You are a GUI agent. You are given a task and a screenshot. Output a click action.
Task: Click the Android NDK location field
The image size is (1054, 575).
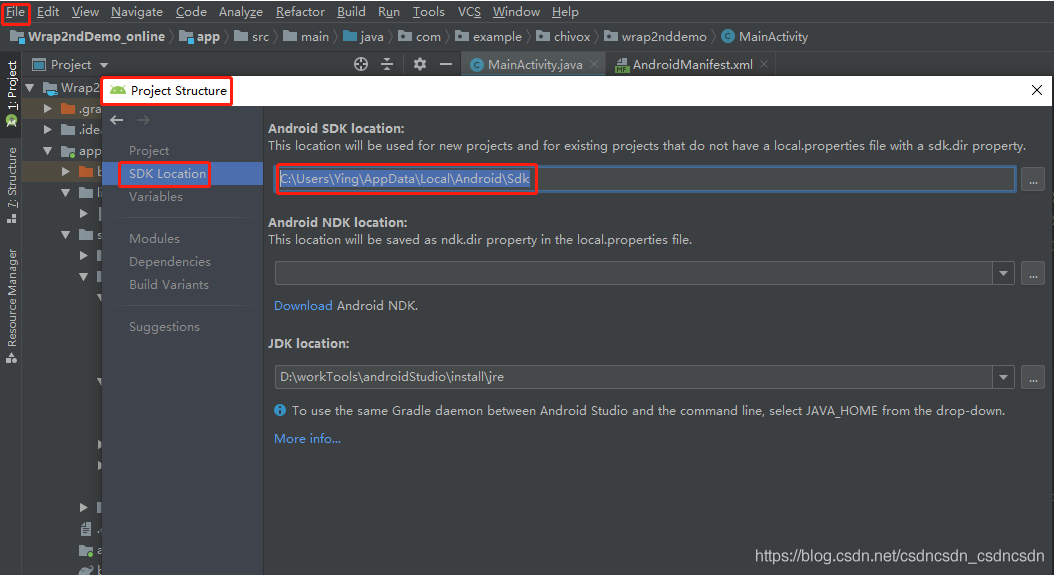pos(633,273)
